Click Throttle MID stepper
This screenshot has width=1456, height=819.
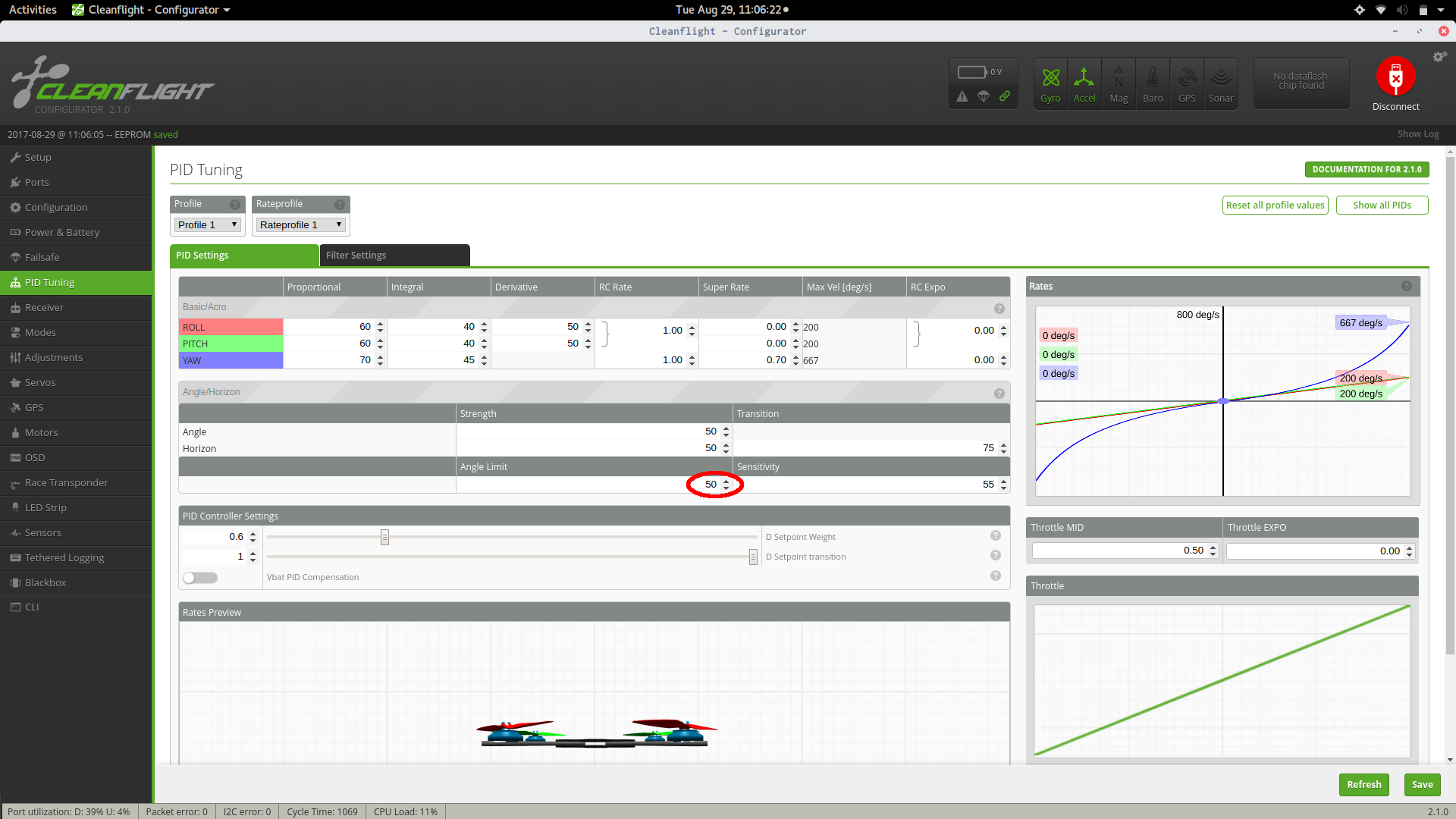(x=1213, y=551)
